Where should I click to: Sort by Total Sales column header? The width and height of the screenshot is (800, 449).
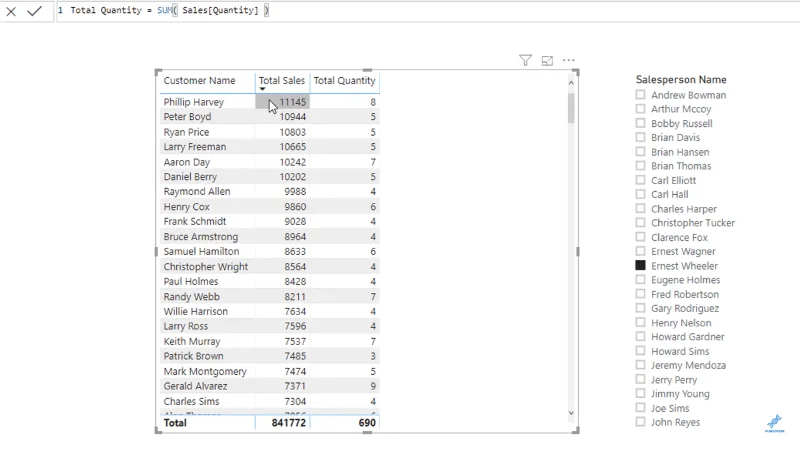point(282,81)
